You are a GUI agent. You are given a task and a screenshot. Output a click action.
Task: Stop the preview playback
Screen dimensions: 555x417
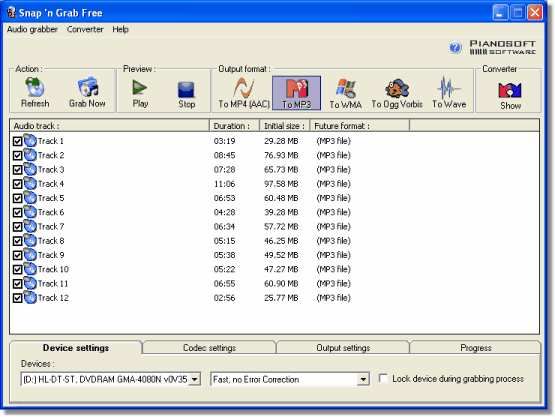click(186, 94)
